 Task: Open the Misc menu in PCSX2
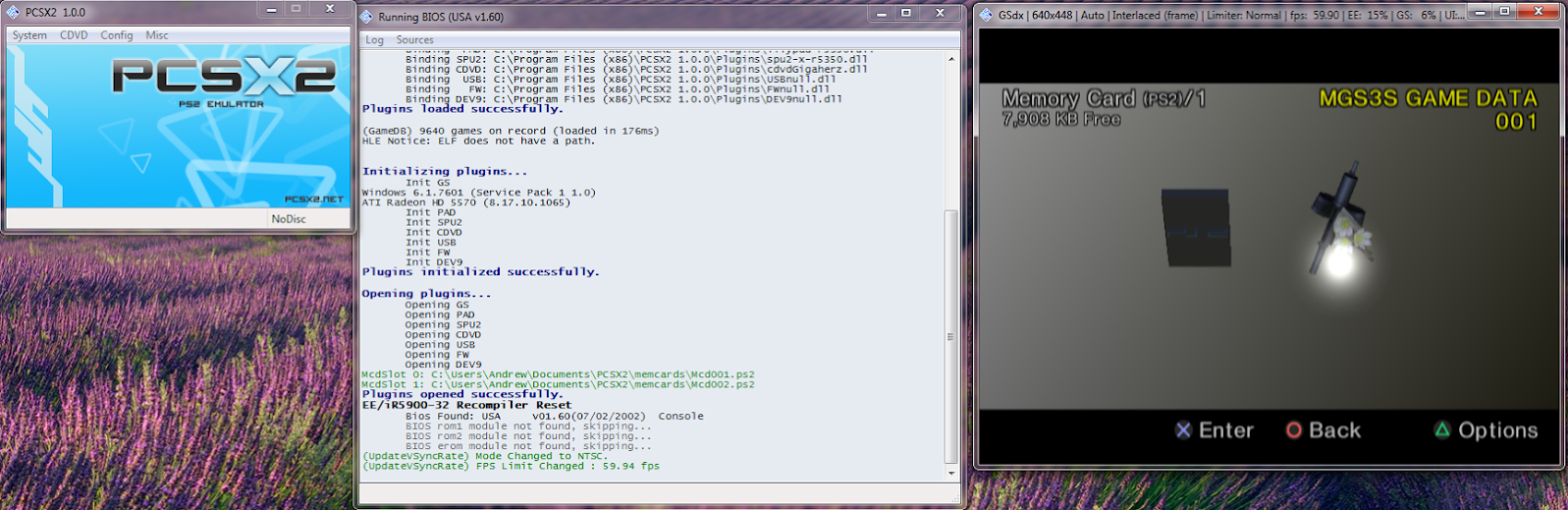[157, 35]
